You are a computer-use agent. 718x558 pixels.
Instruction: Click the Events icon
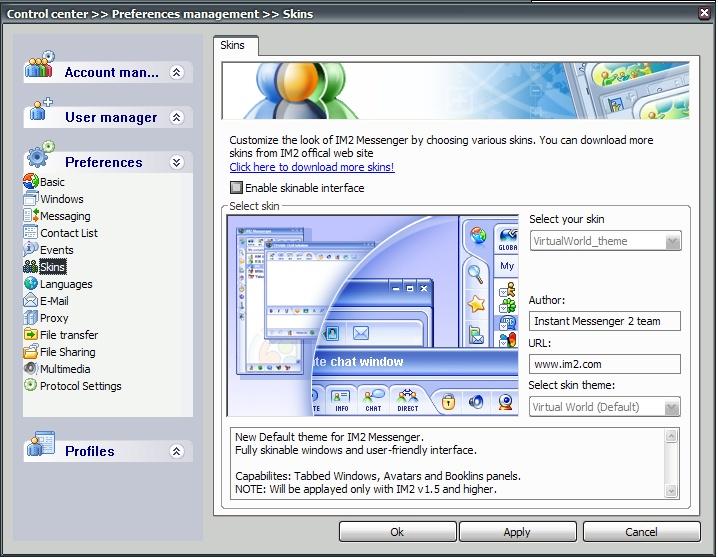pyautogui.click(x=31, y=249)
